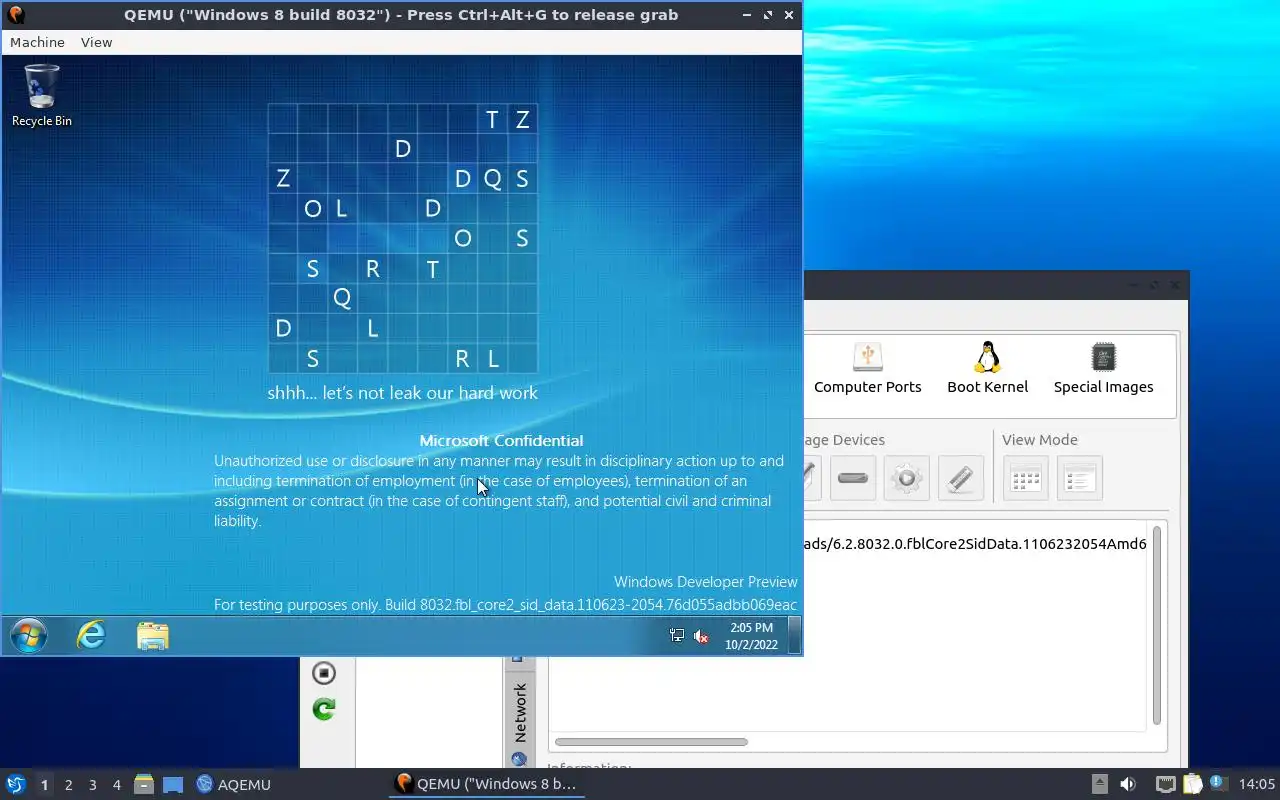The image size is (1280, 800).
Task: Click the stop VM button in AQEMU
Action: pos(324,673)
